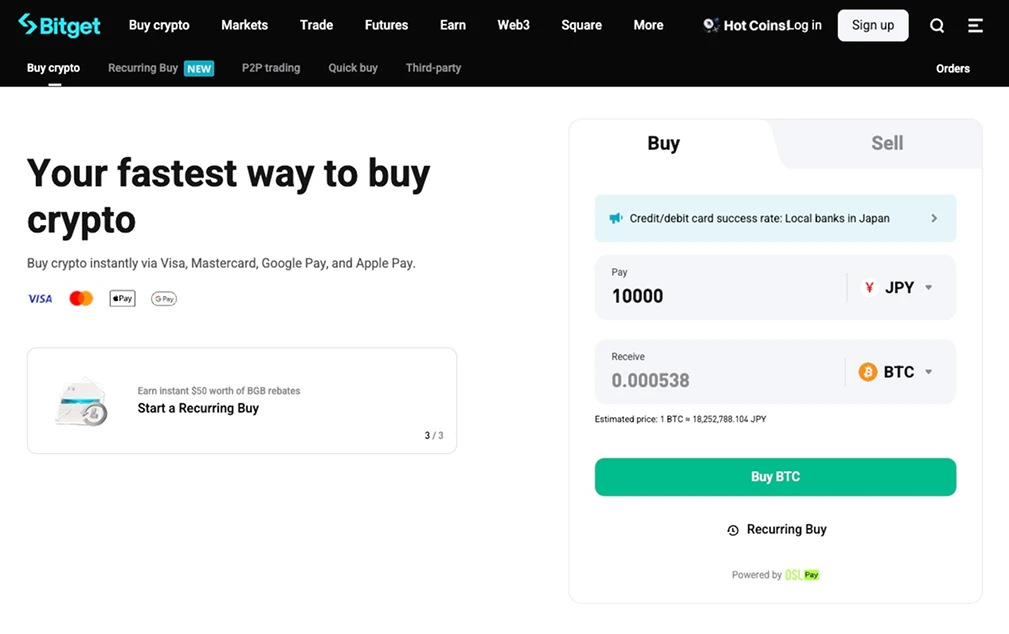This screenshot has width=1009, height=634.
Task: Open the search magnifier icon
Action: click(937, 25)
